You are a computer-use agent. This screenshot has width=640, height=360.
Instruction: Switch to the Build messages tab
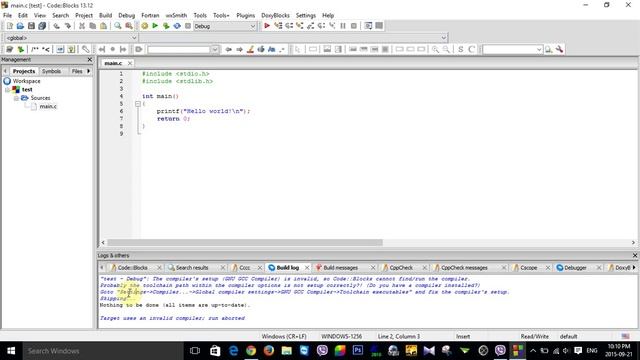click(340, 268)
